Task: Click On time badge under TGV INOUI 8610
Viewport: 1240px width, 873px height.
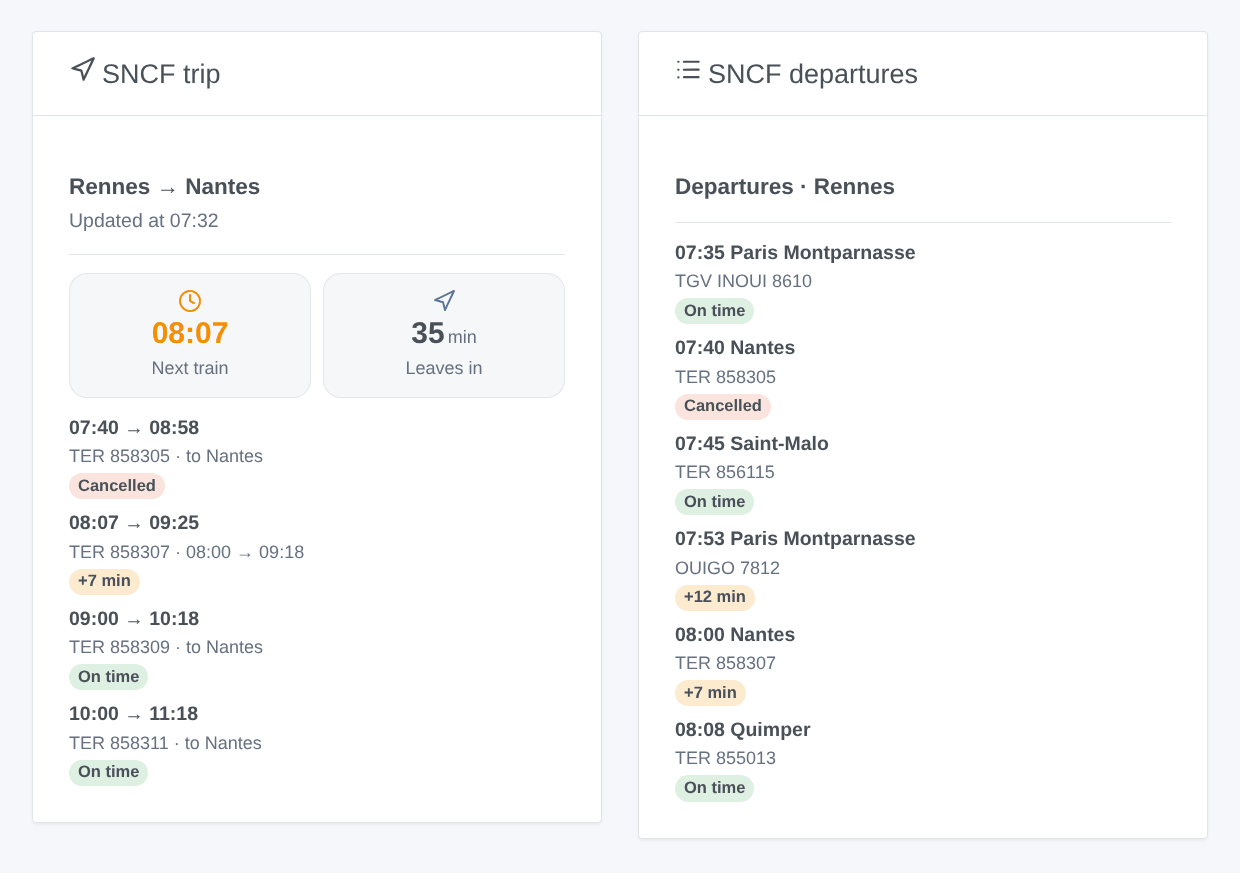Action: click(714, 311)
